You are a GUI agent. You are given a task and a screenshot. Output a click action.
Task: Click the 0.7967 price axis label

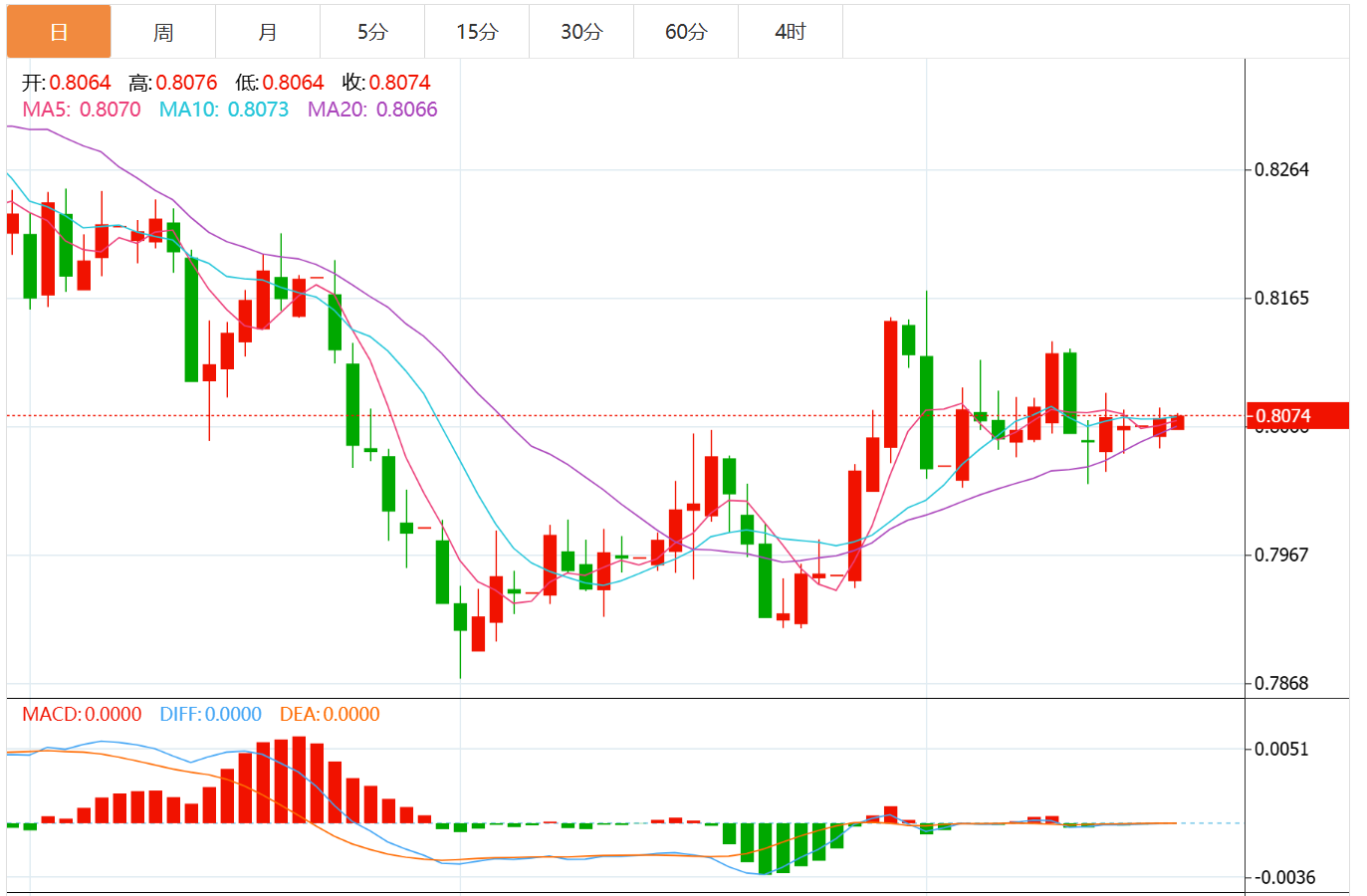click(x=1281, y=555)
